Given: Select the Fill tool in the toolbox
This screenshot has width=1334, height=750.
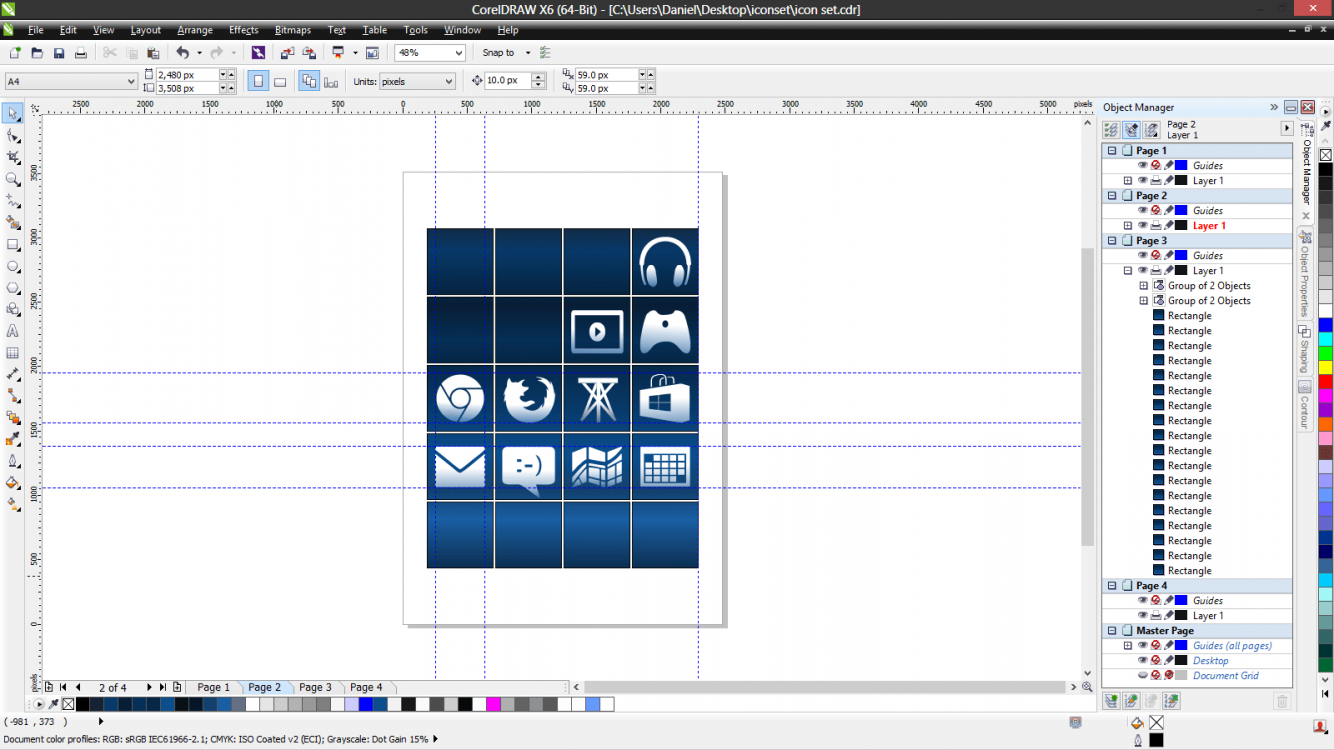Looking at the screenshot, I should pyautogui.click(x=12, y=483).
